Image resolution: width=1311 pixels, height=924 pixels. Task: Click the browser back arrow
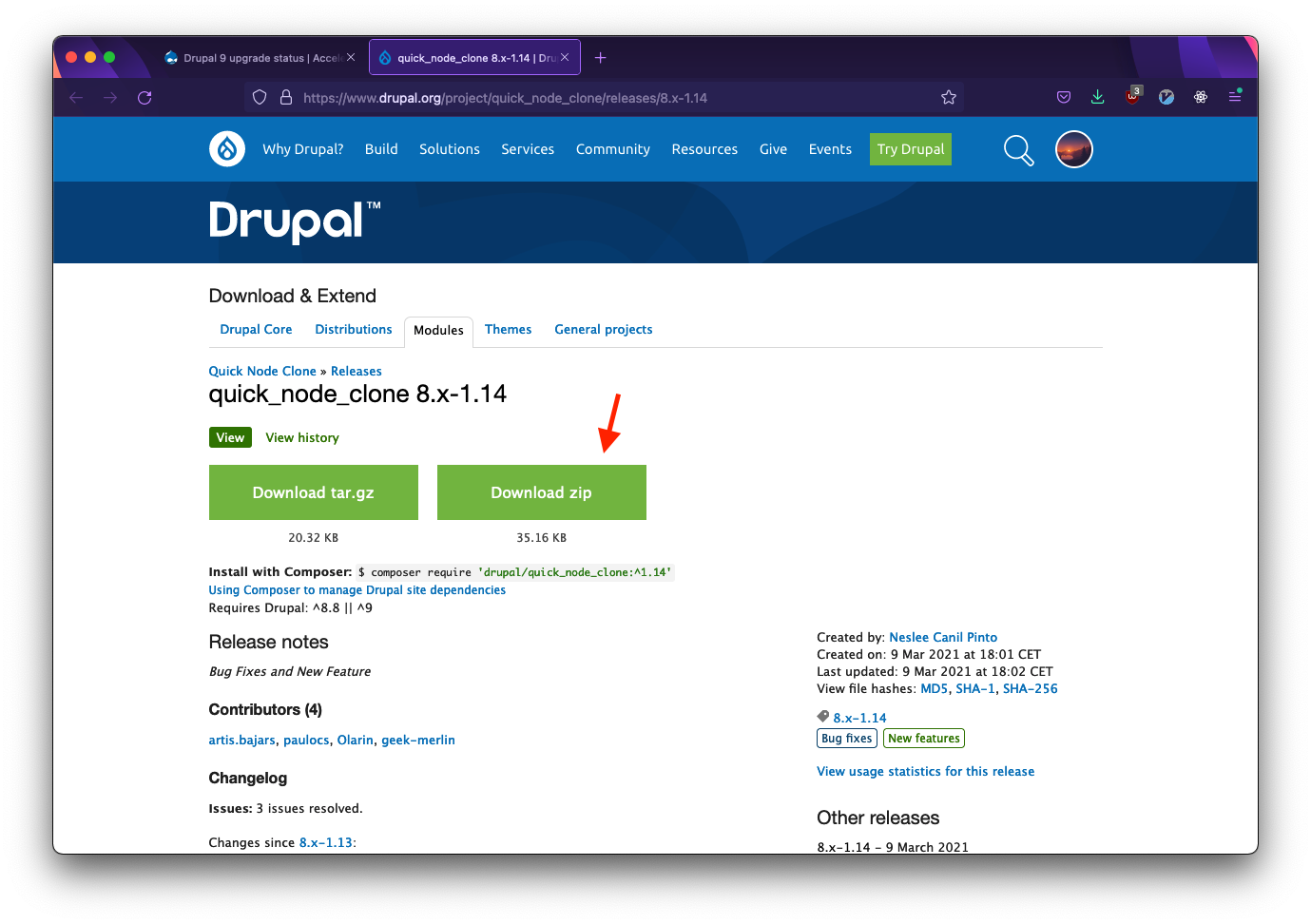point(76,98)
